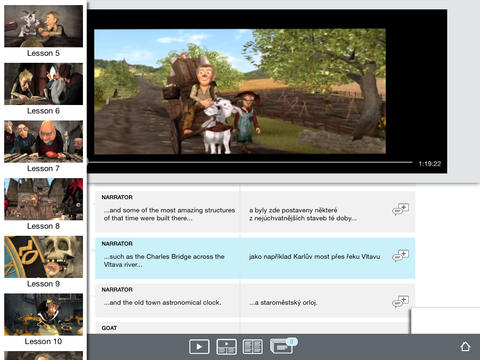The height and width of the screenshot is (360, 480).
Task: Switch to two-column text-only view
Action: point(253,347)
